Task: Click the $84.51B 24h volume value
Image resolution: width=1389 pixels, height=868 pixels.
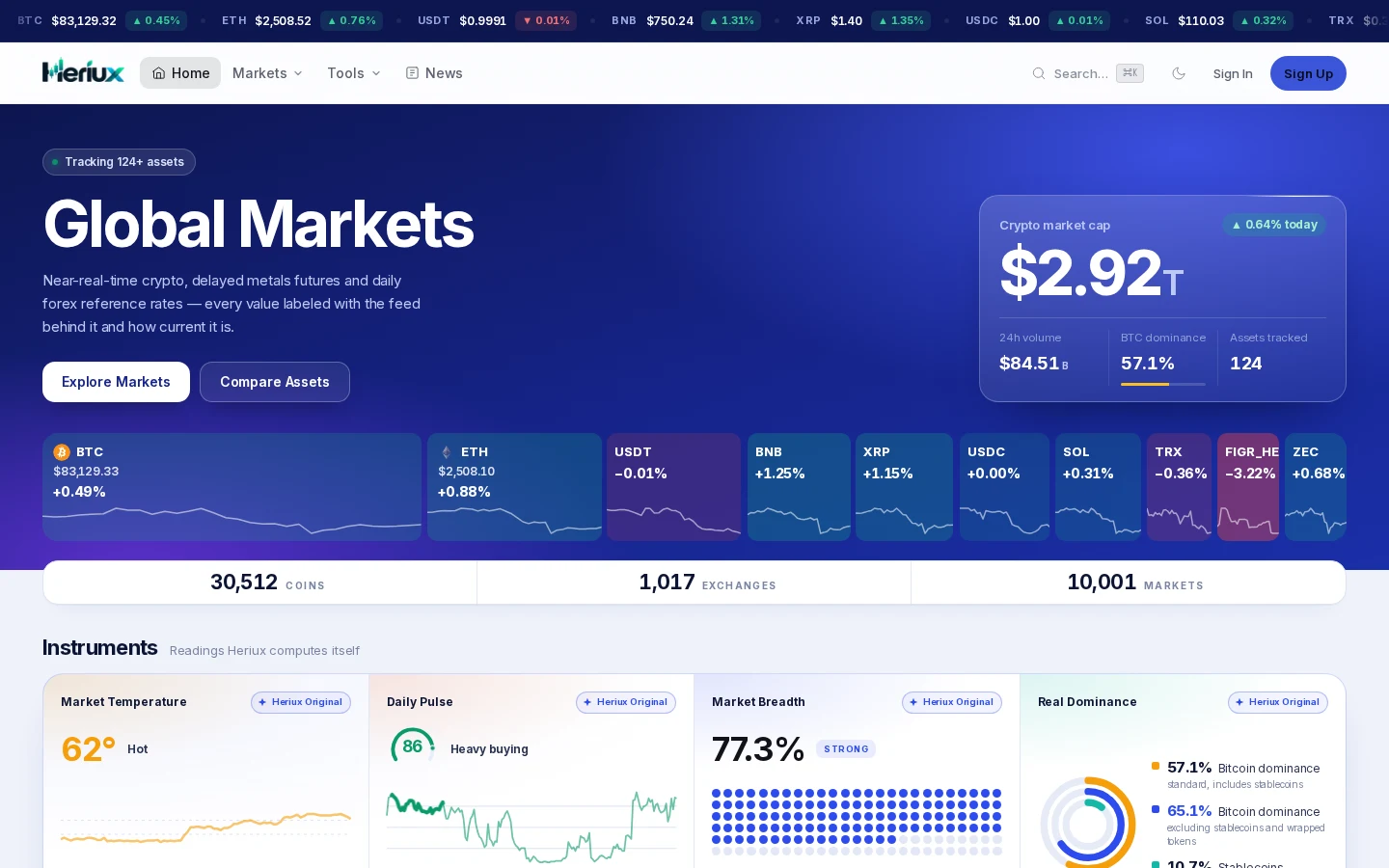Action: (x=1034, y=364)
